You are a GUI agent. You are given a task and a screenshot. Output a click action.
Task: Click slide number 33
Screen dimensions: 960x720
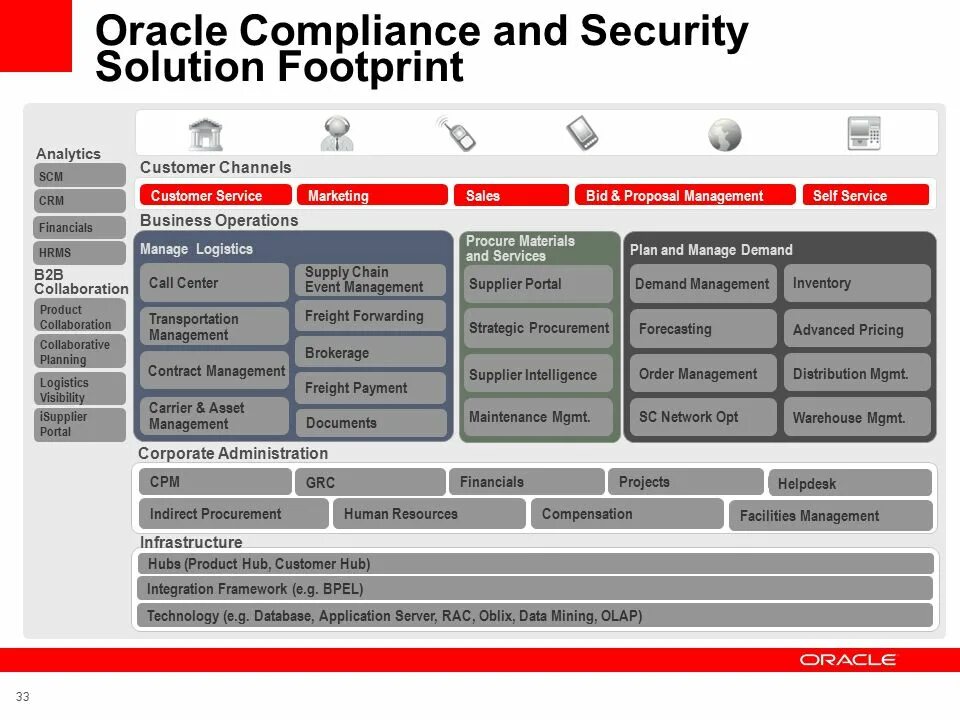tap(23, 696)
